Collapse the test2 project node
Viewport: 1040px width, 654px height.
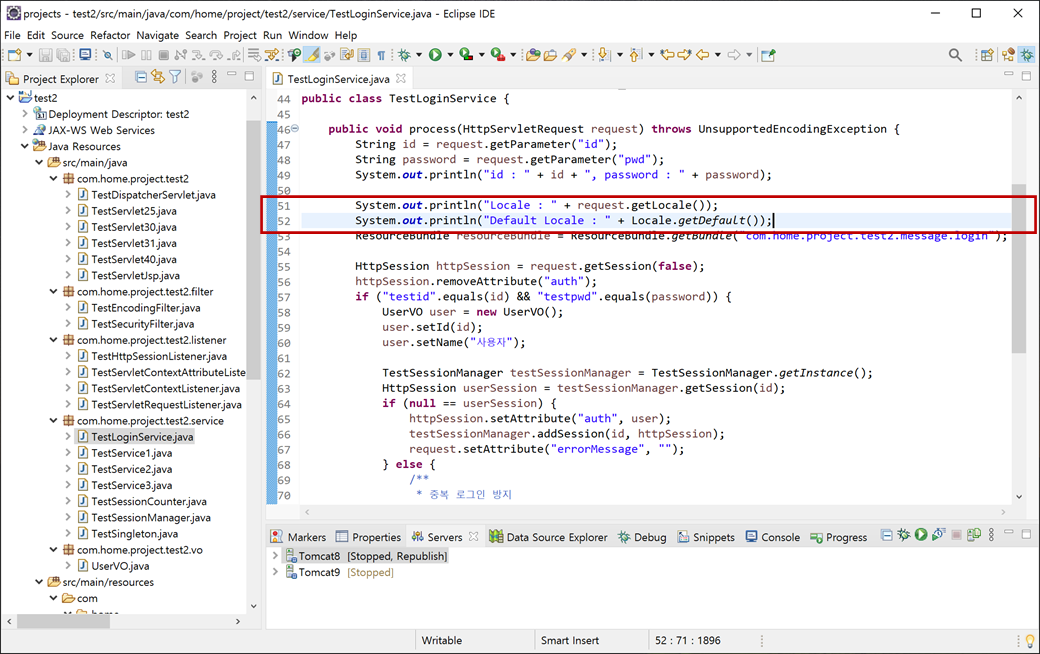click(x=10, y=98)
